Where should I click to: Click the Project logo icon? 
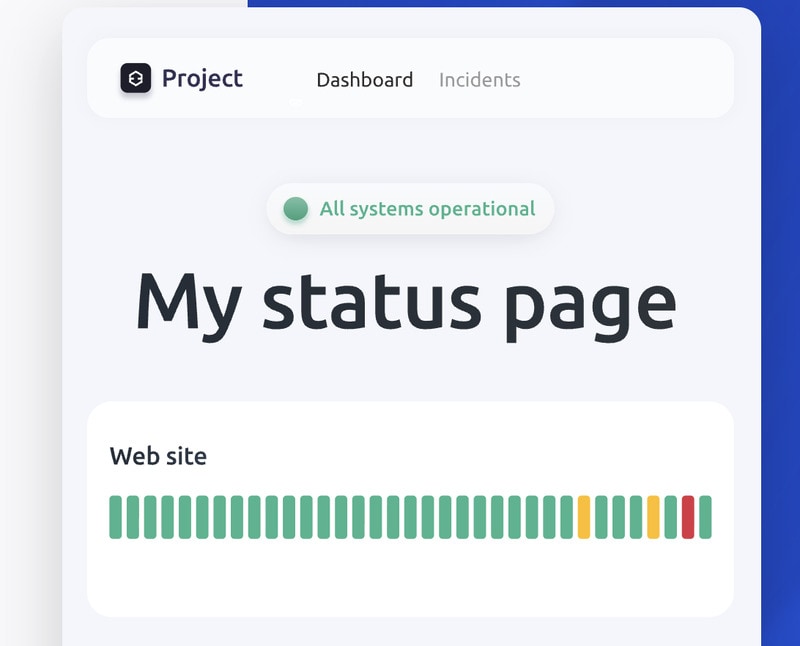[x=136, y=79]
